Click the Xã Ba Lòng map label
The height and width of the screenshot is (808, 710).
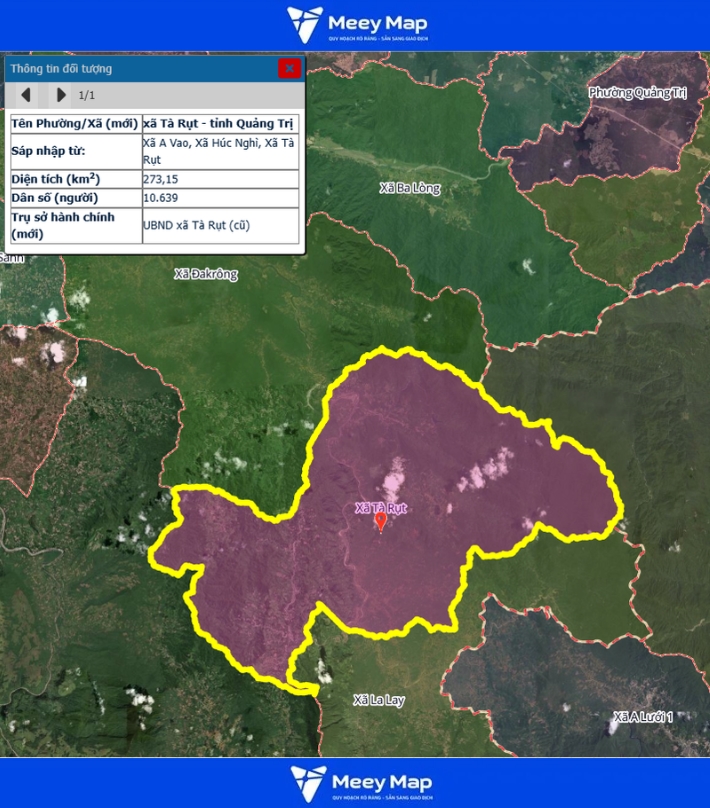(410, 188)
